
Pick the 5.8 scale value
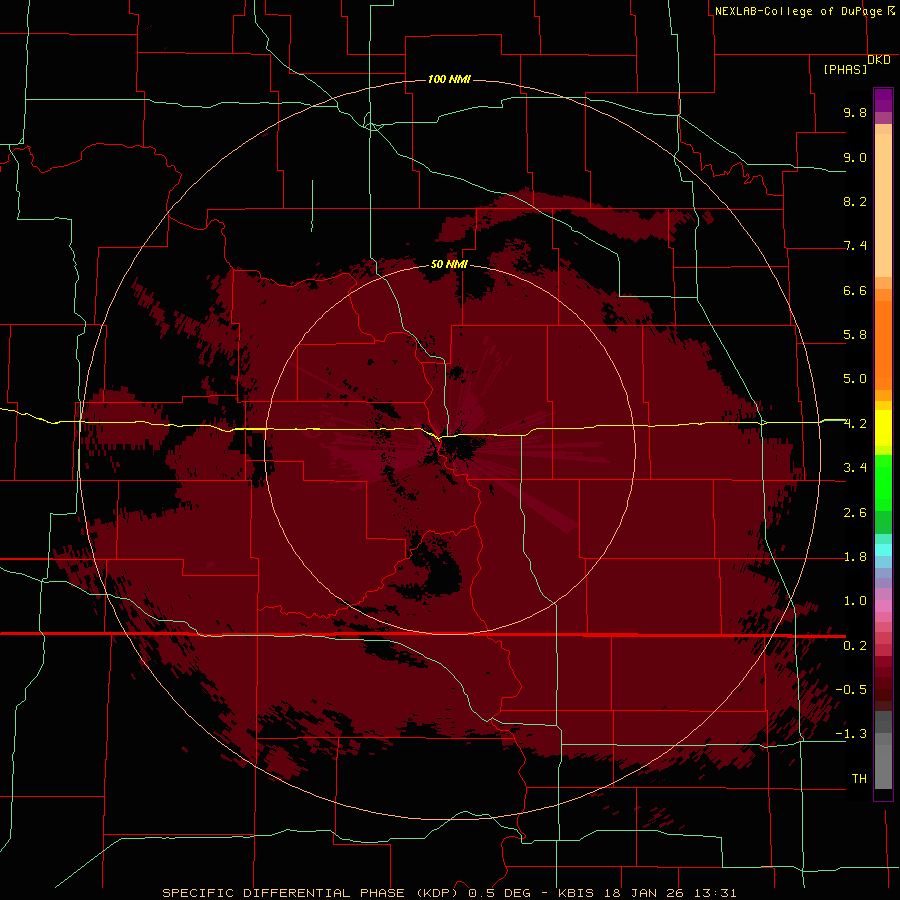[855, 335]
